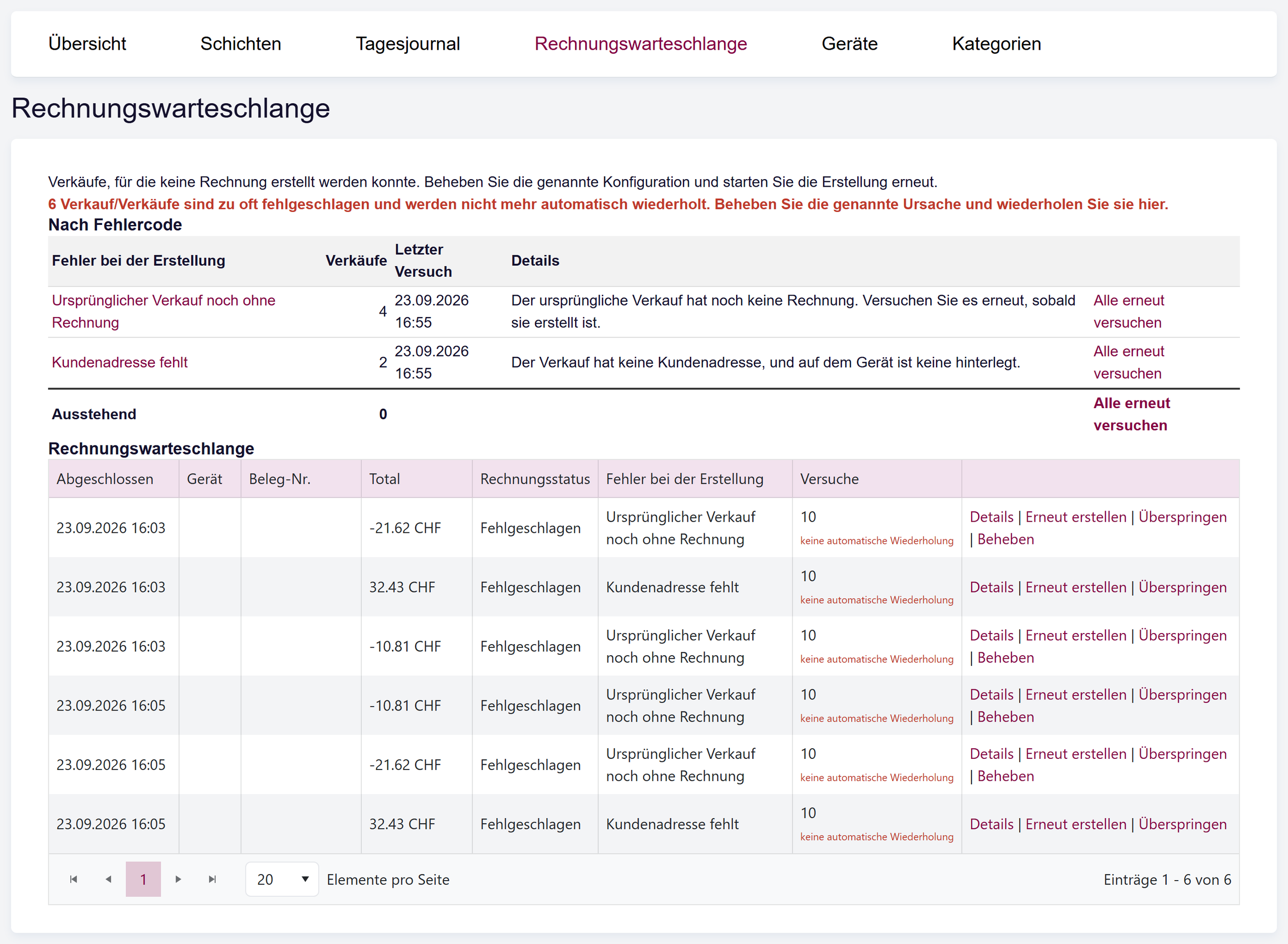Open Details for the 16:03 -21.62 CHF sale
1288x944 pixels.
992,517
